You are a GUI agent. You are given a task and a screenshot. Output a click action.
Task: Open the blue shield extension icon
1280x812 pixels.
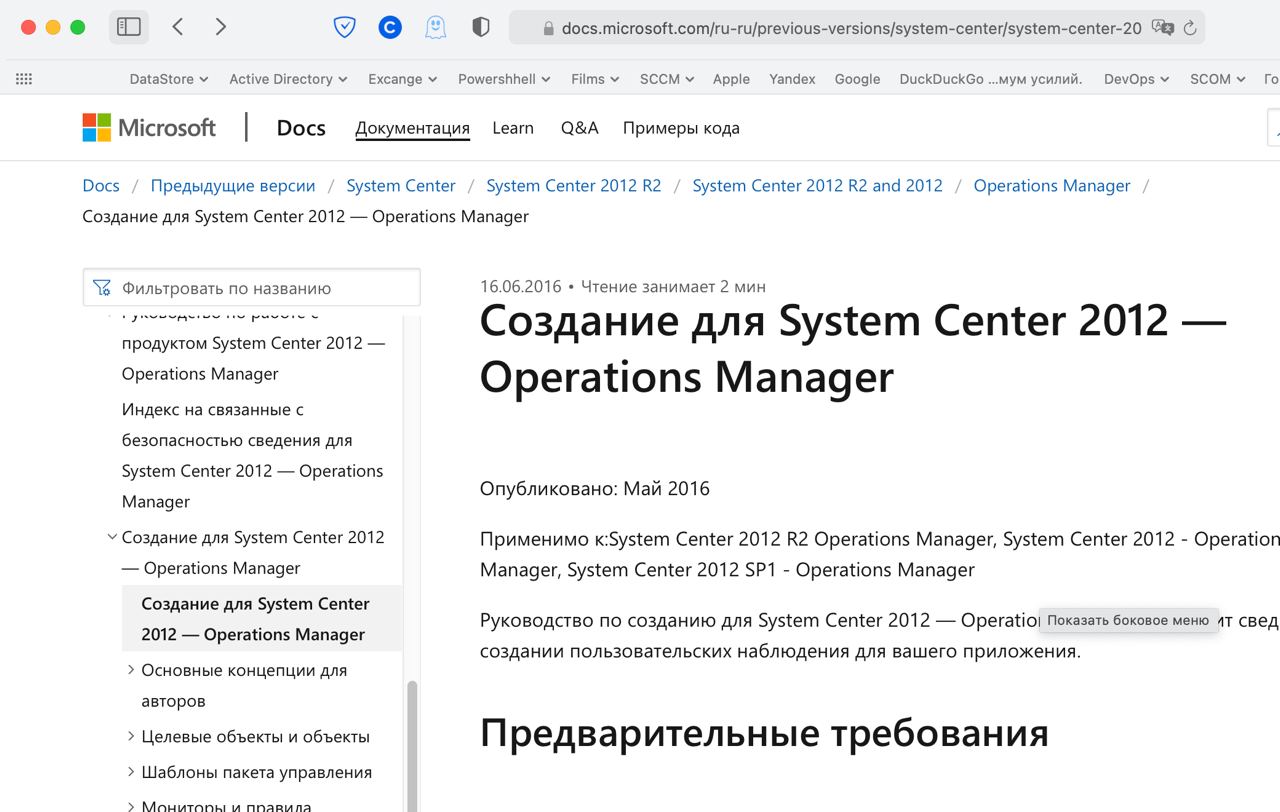coord(344,28)
